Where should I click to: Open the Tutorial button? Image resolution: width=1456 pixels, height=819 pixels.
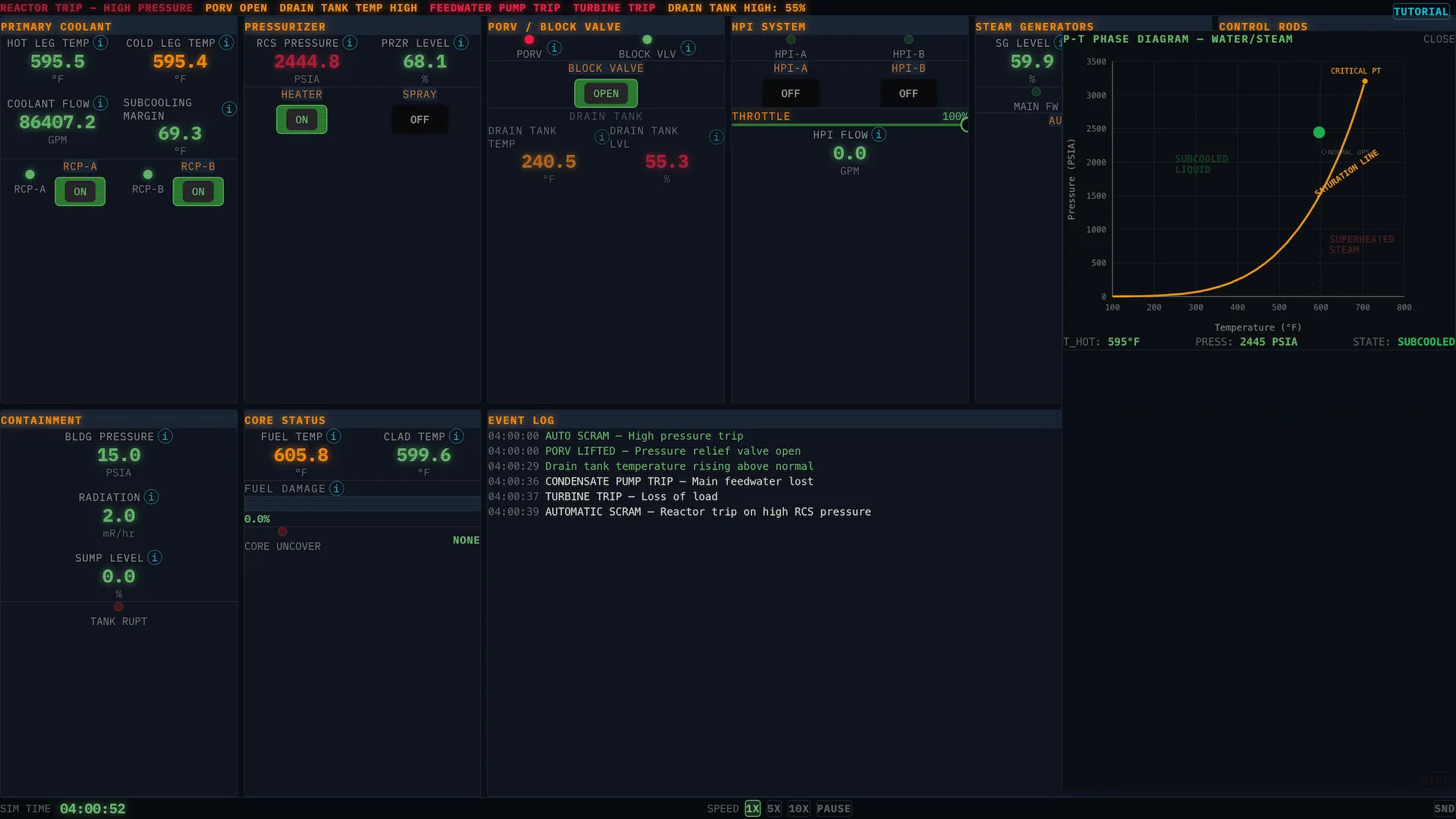(x=1420, y=11)
